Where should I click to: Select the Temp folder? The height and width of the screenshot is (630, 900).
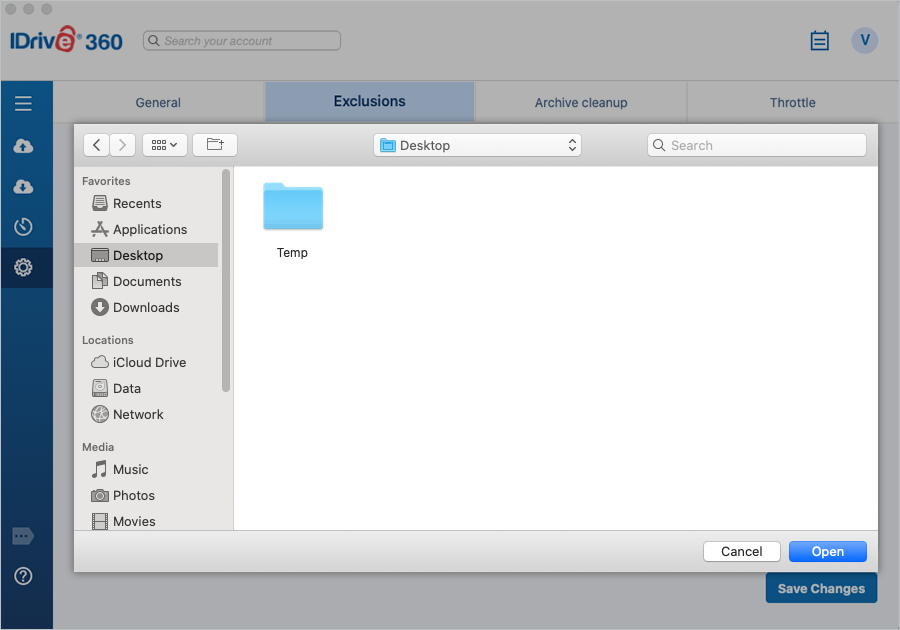coord(293,207)
